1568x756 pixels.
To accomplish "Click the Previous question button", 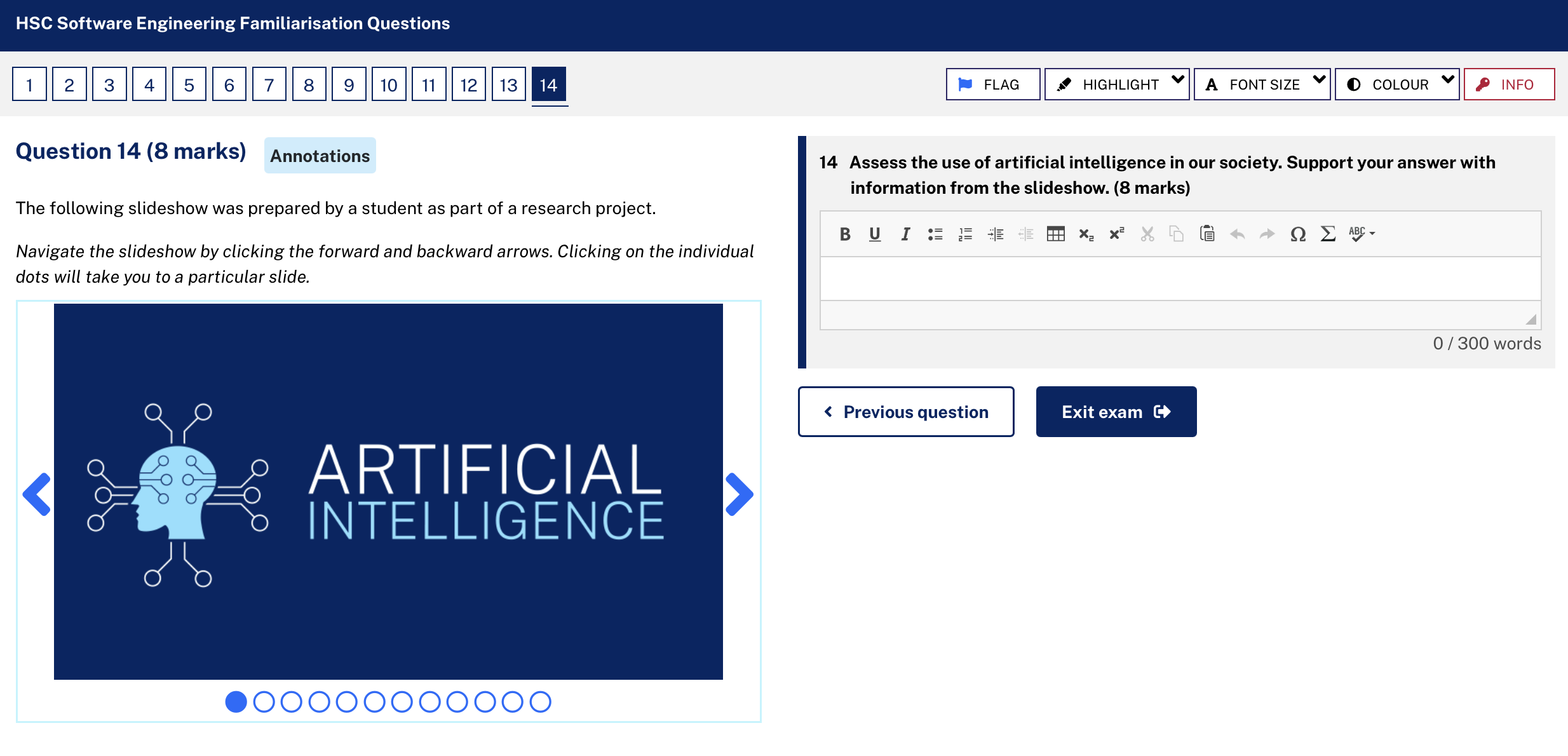I will (906, 412).
